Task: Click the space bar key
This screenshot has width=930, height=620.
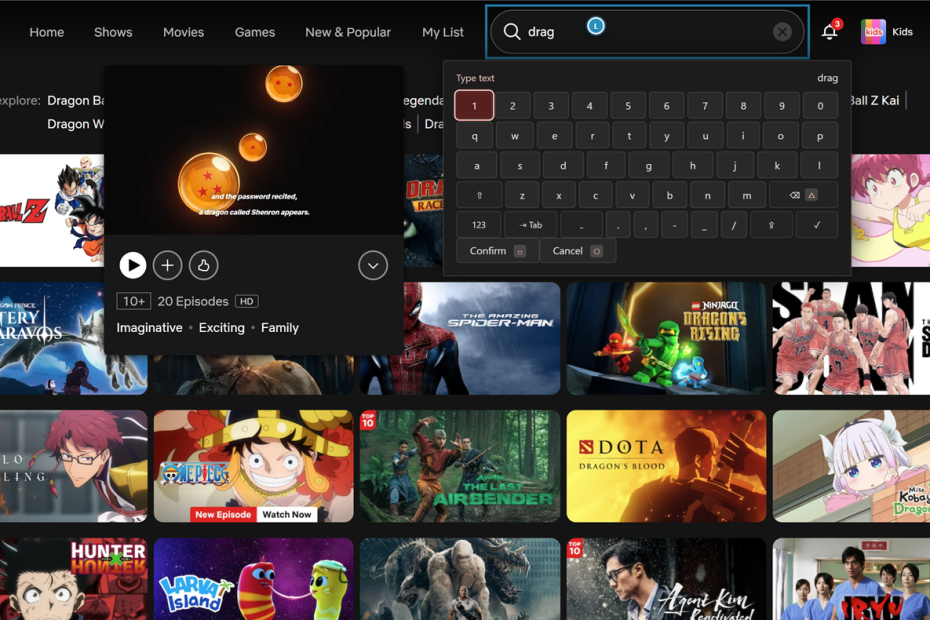Action: point(581,225)
